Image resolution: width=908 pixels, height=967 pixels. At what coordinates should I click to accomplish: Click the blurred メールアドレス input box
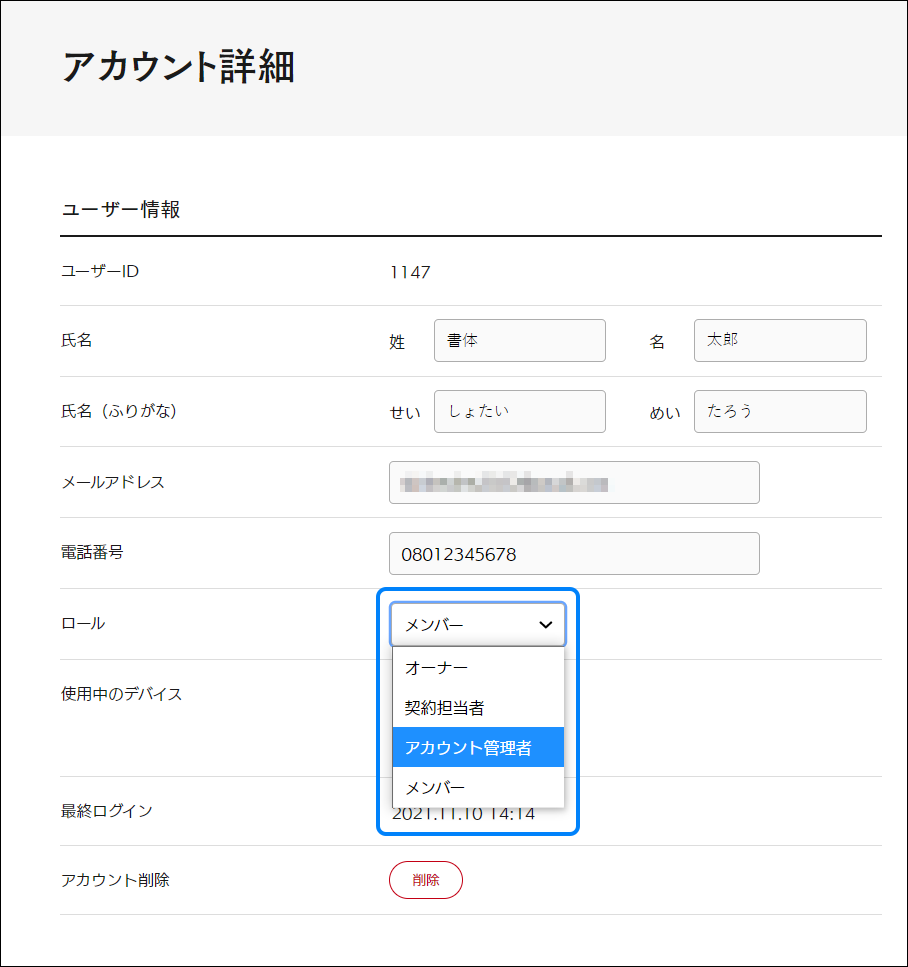tap(573, 483)
